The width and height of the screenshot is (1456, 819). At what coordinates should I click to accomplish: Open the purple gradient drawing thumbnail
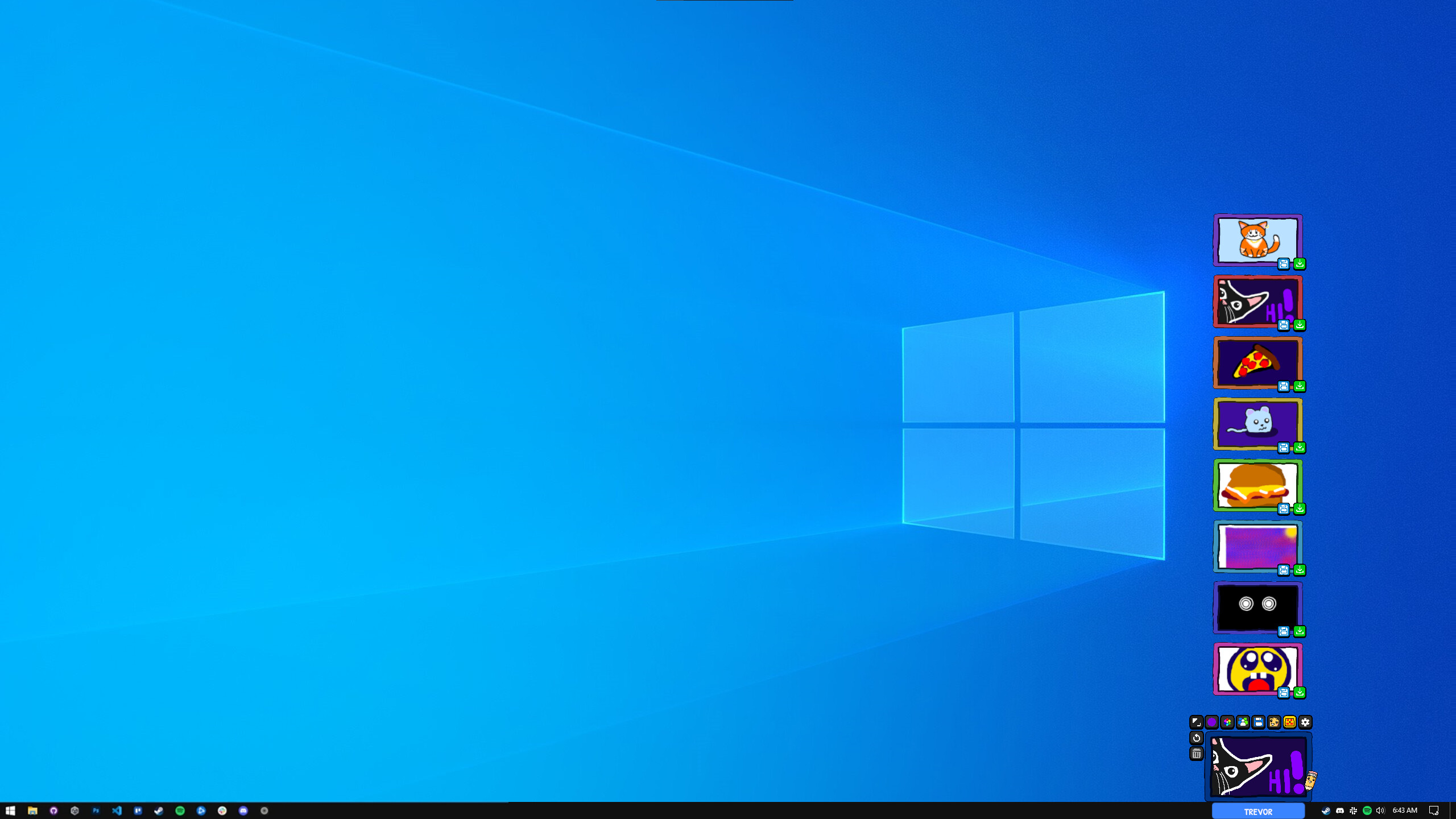1258,547
